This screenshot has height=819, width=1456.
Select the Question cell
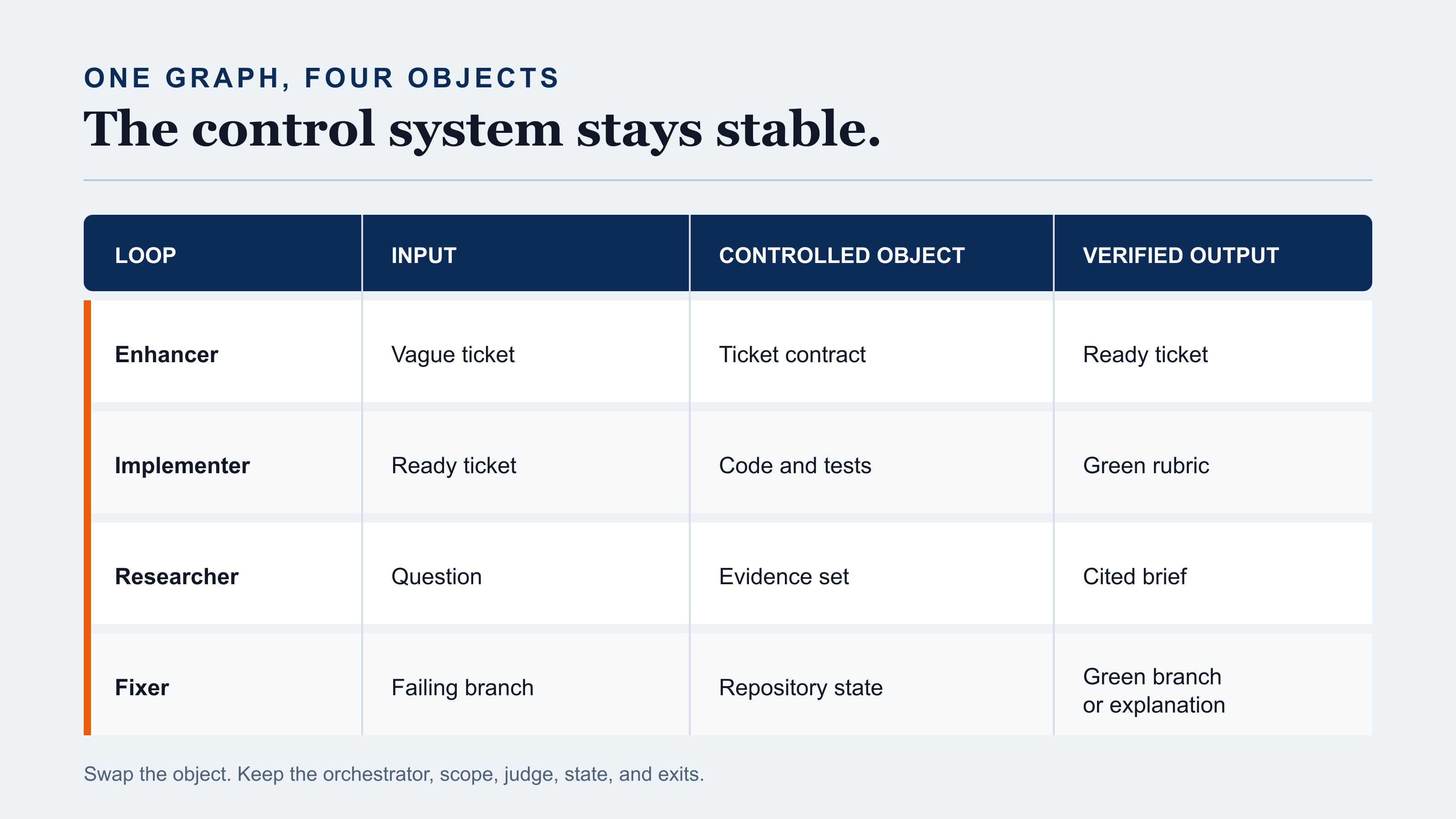436,577
